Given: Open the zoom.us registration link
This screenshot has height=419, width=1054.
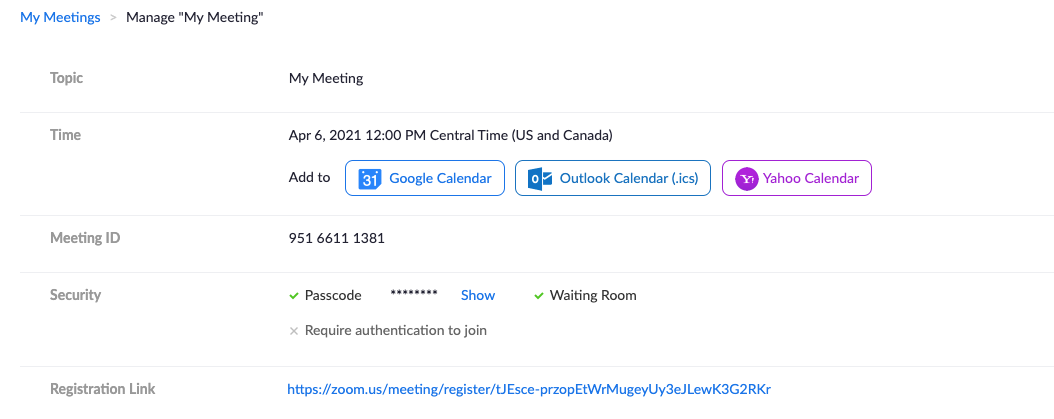Looking at the screenshot, I should [529, 389].
